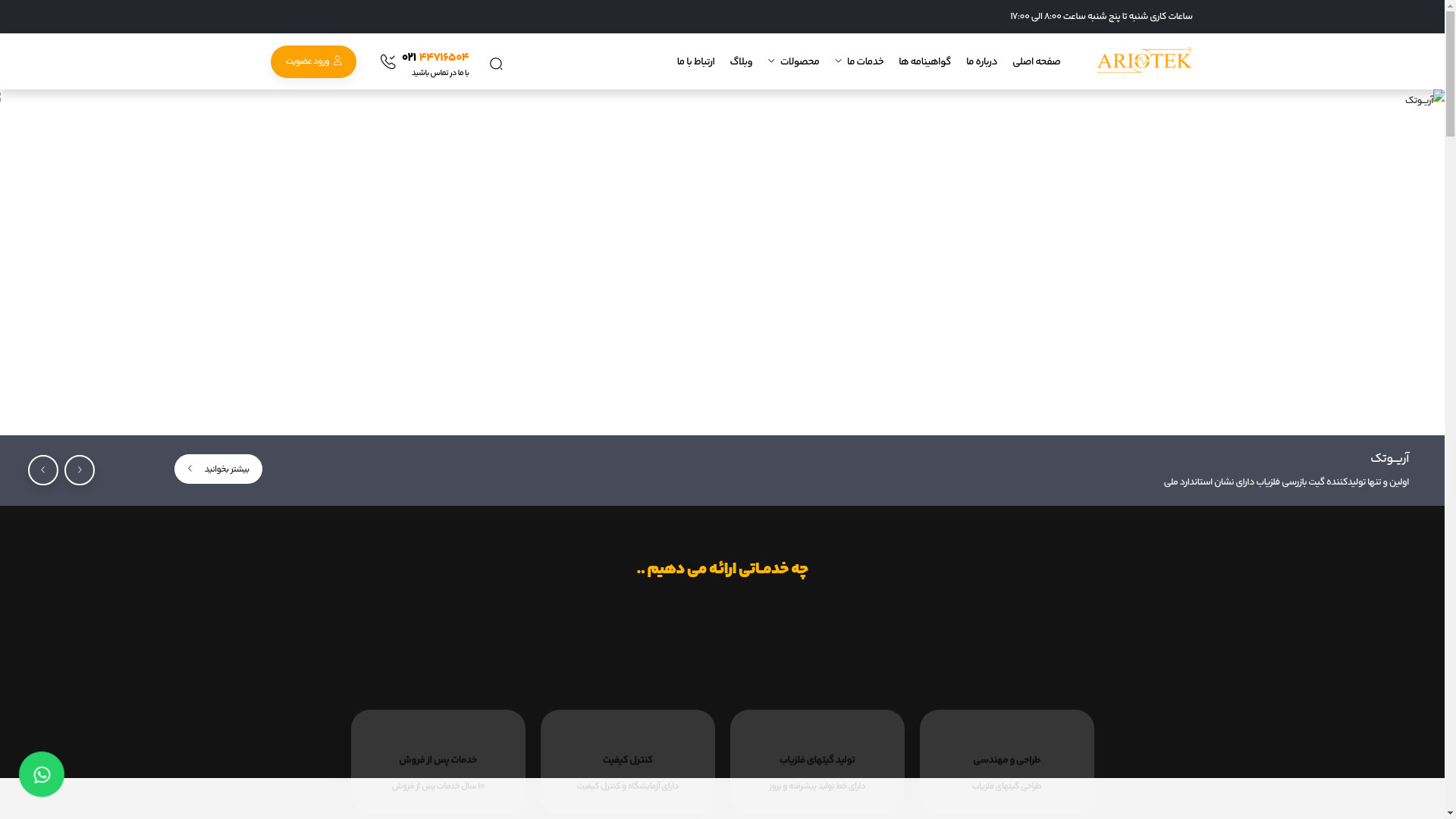Click the ۱۰ سال خدمات پس از فروش text
Image resolution: width=1456 pixels, height=819 pixels.
point(438,786)
